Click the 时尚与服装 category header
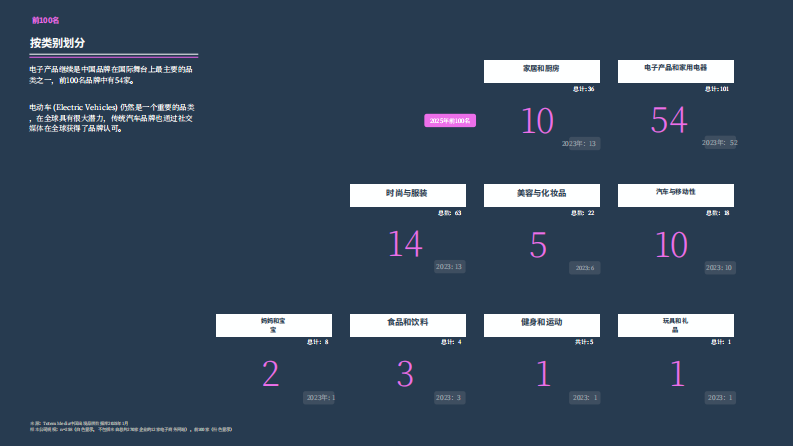 pos(407,195)
